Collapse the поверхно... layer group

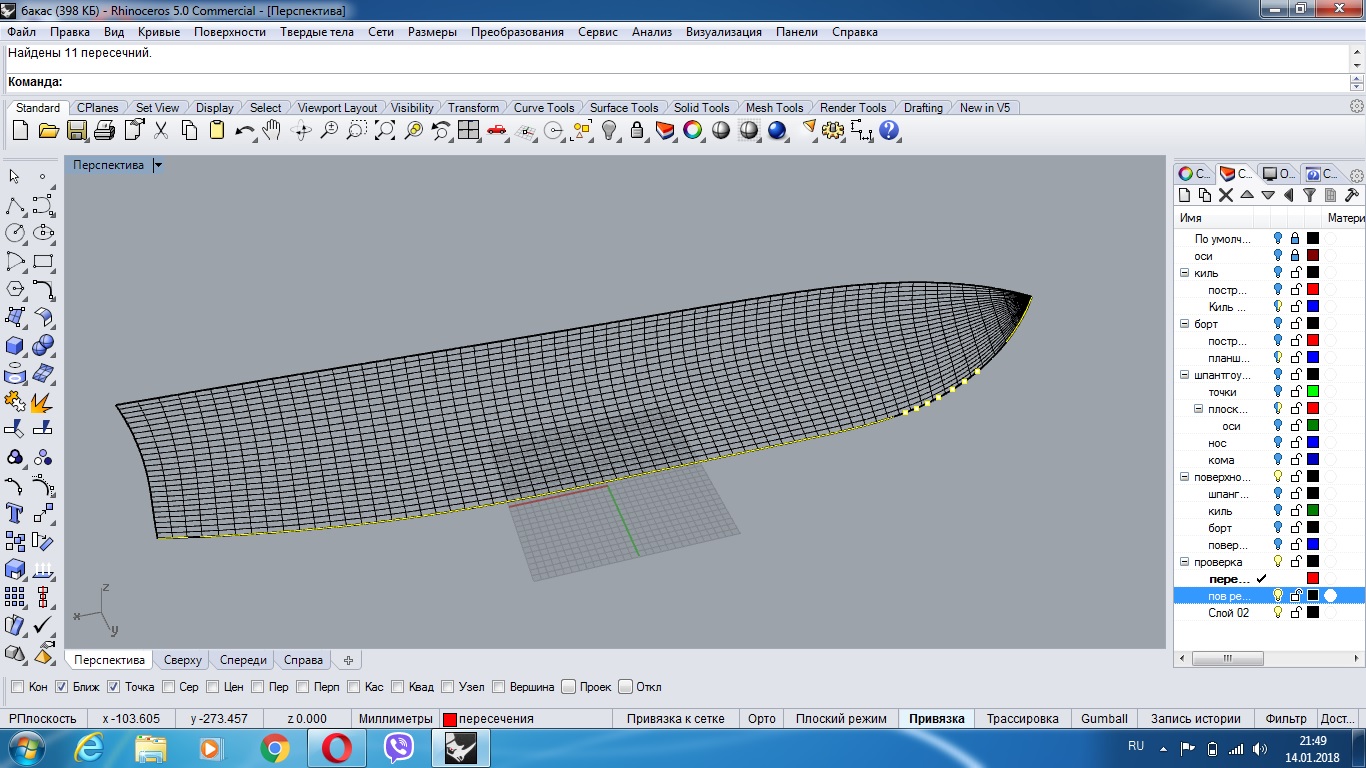pyautogui.click(x=1185, y=477)
